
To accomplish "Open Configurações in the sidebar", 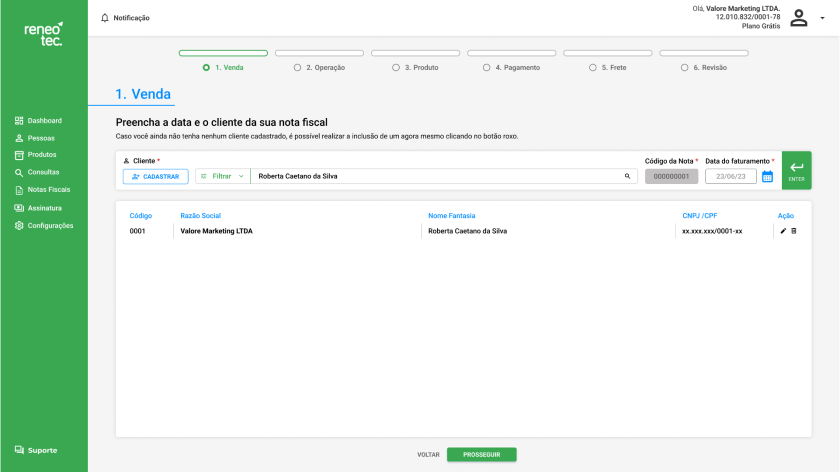I will click(50, 225).
